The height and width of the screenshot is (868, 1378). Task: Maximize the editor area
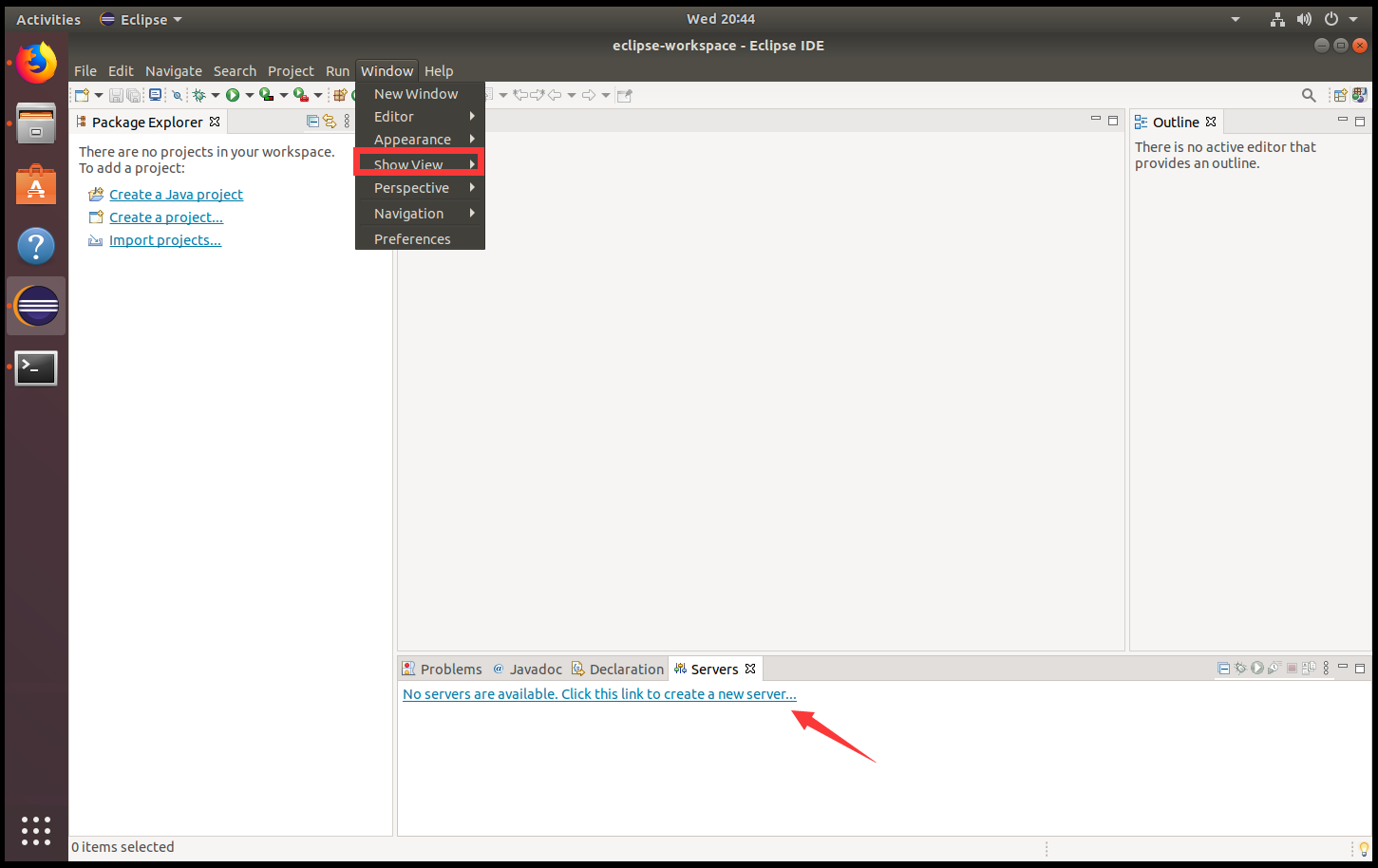click(x=1113, y=121)
